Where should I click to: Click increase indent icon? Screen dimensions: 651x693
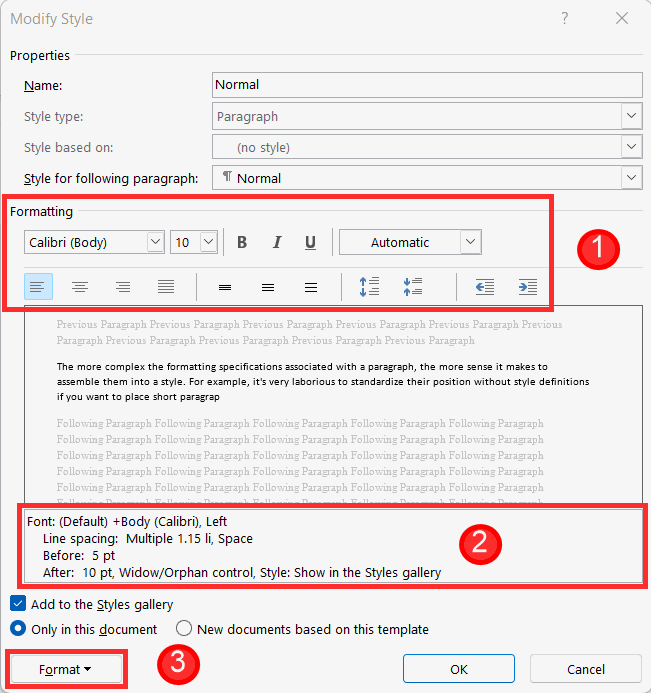tap(528, 287)
